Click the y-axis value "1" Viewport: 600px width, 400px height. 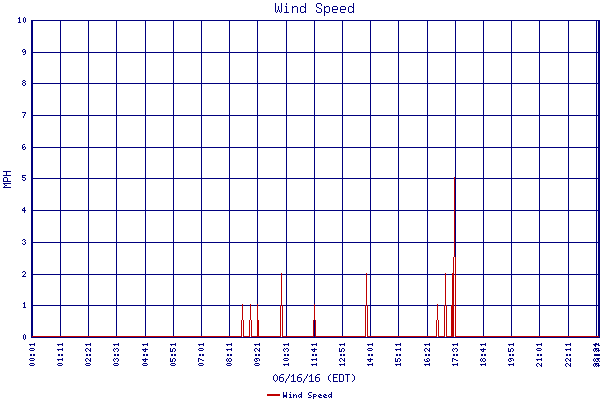[24, 305]
